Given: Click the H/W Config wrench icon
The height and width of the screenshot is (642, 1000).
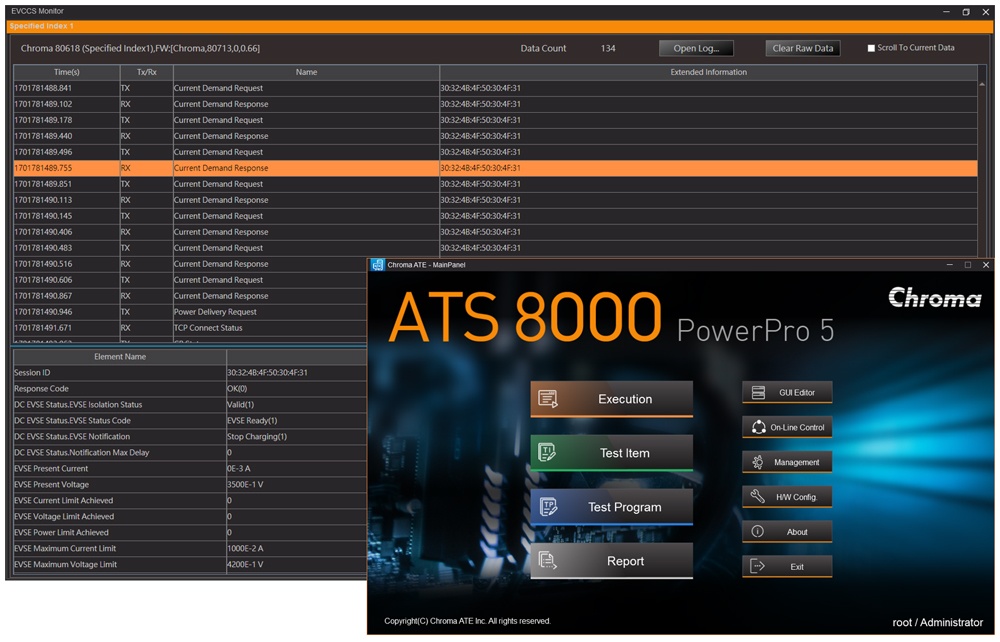Looking at the screenshot, I should (758, 497).
